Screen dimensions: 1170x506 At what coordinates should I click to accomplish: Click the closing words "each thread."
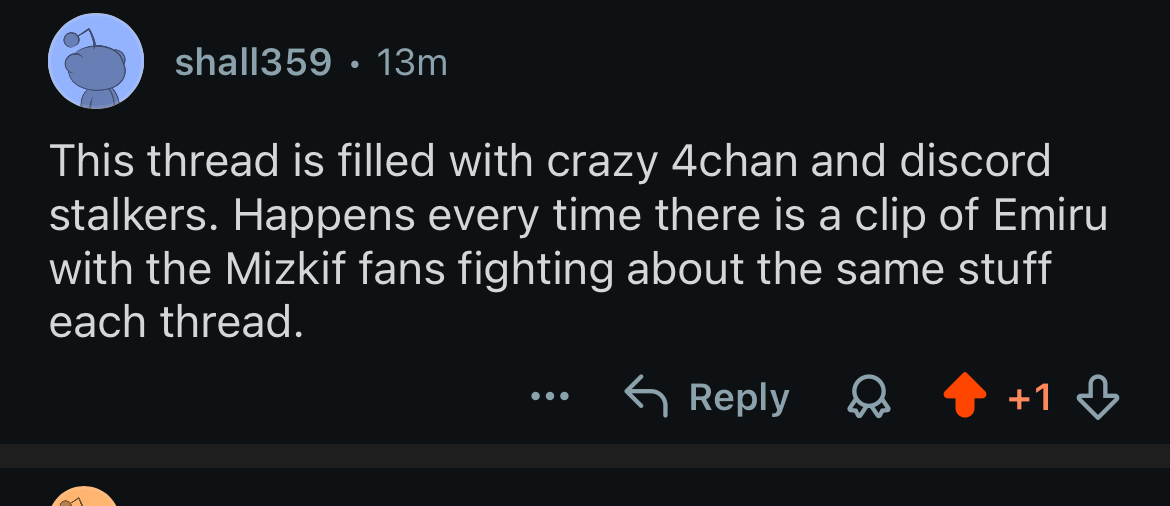[x=175, y=324]
